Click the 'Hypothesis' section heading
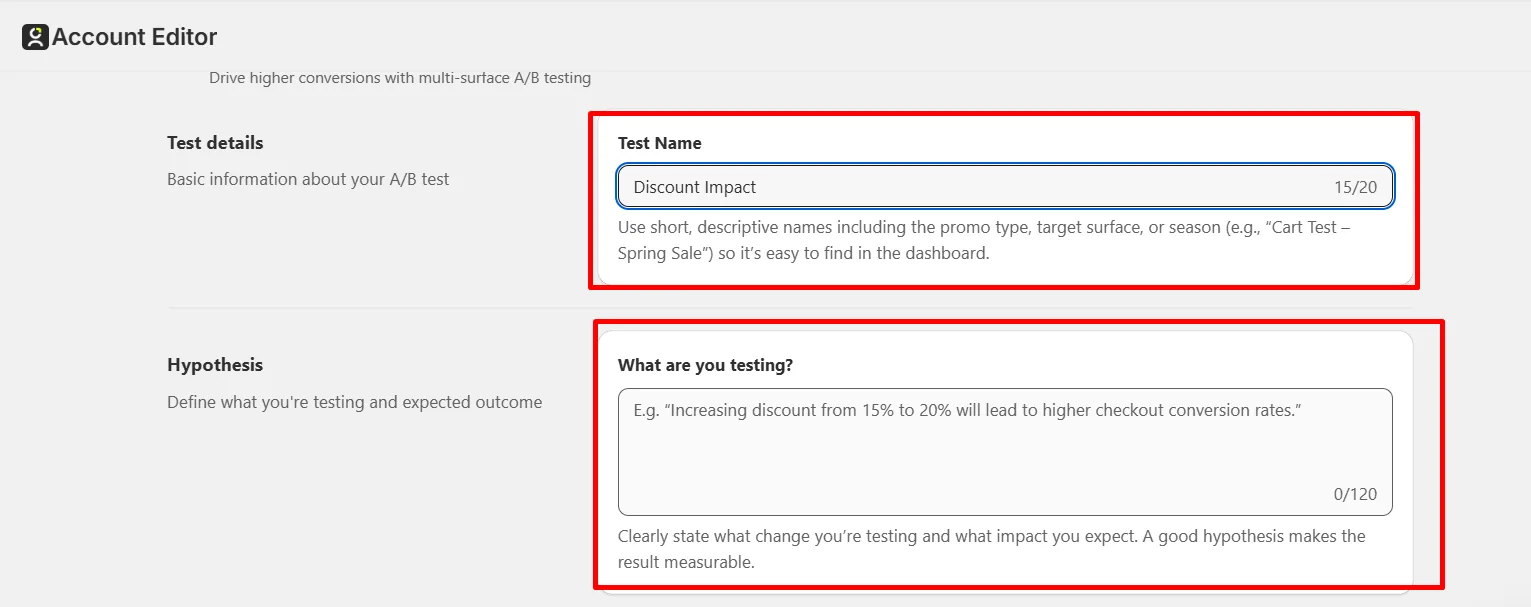This screenshot has height=607, width=1531. [x=215, y=365]
